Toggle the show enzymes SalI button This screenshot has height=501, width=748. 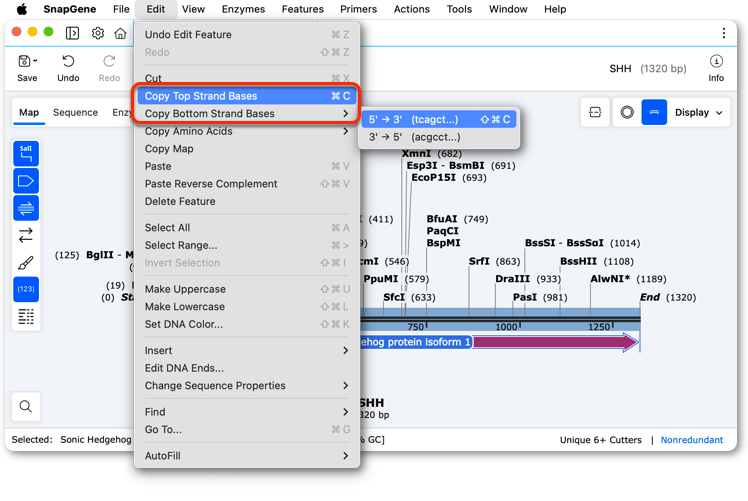26,154
